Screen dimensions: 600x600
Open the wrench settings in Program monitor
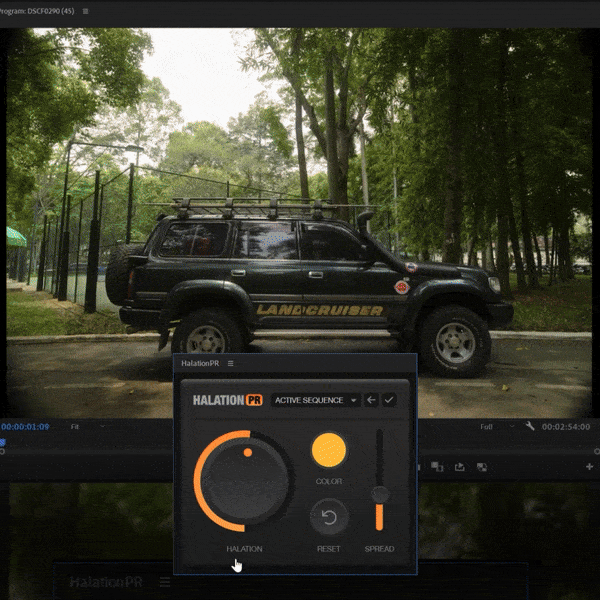[529, 426]
